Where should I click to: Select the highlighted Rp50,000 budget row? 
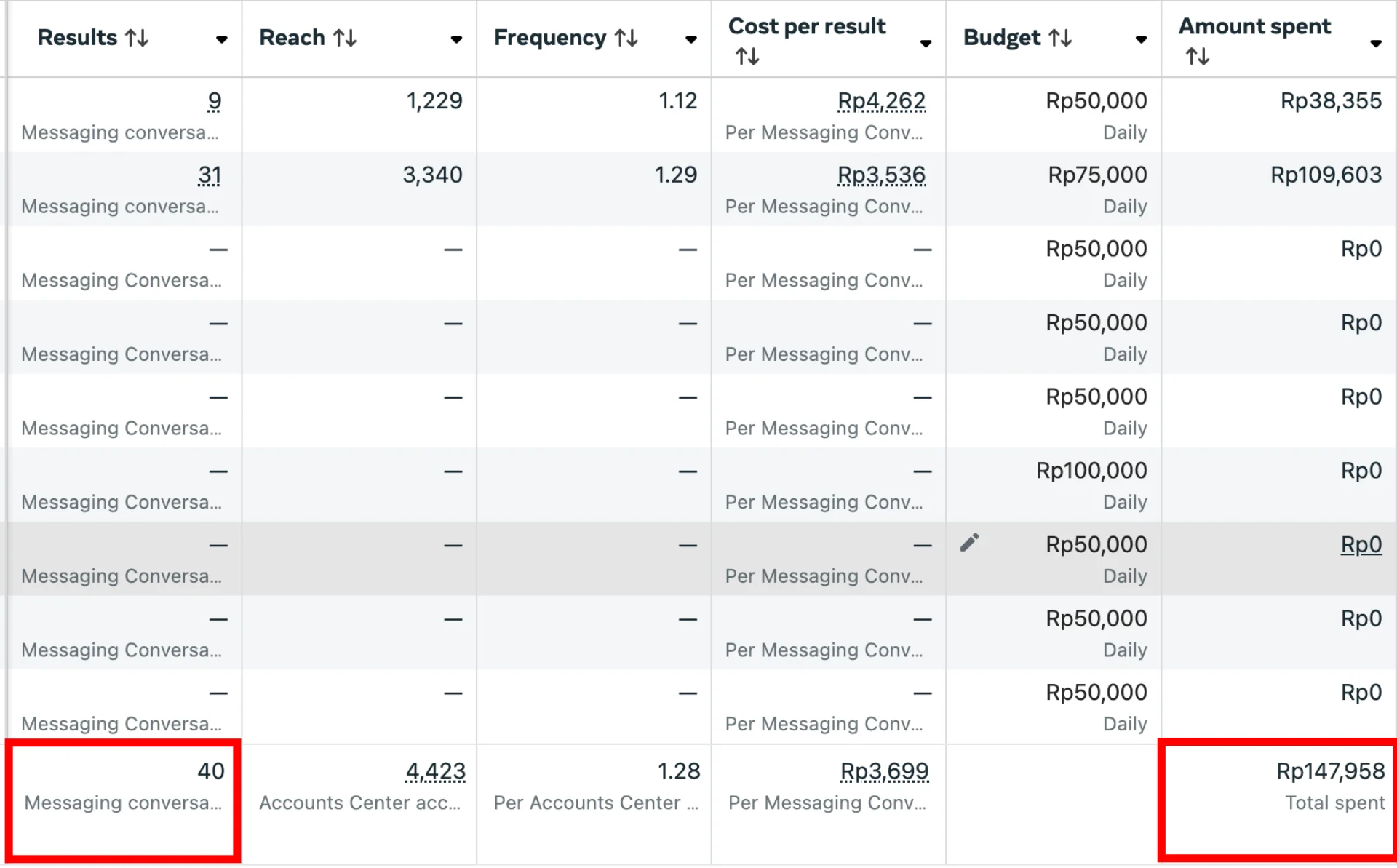(1096, 544)
